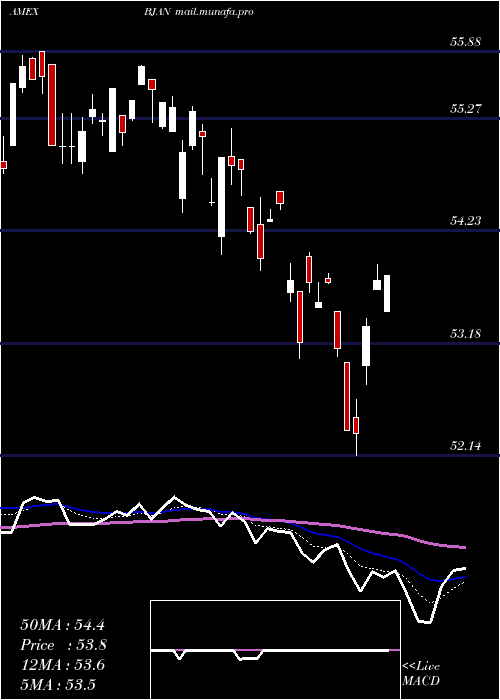Click the 52.14 price level label
500x700 pixels.
(466, 445)
